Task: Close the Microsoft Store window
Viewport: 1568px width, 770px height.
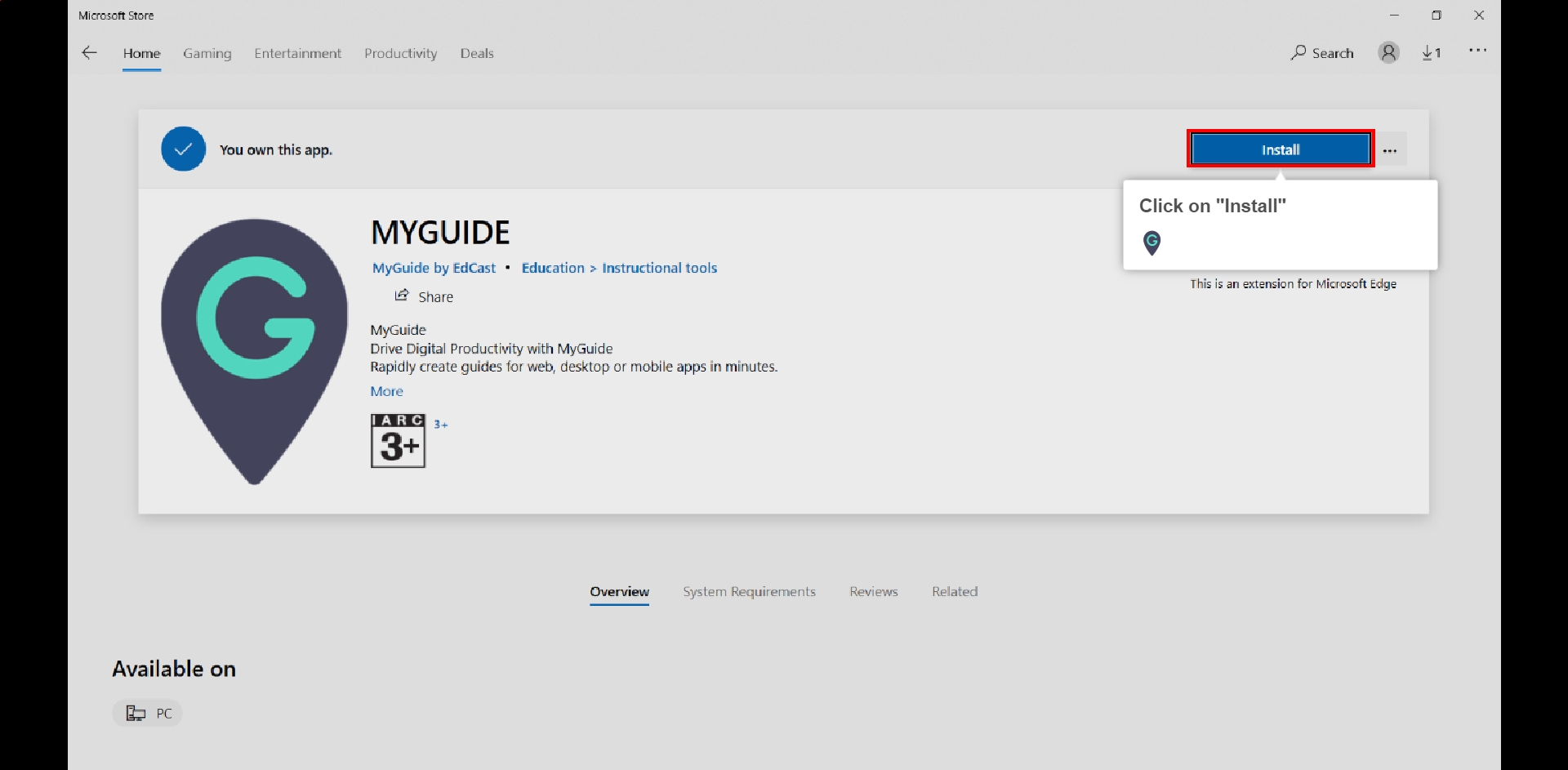Action: click(x=1479, y=16)
